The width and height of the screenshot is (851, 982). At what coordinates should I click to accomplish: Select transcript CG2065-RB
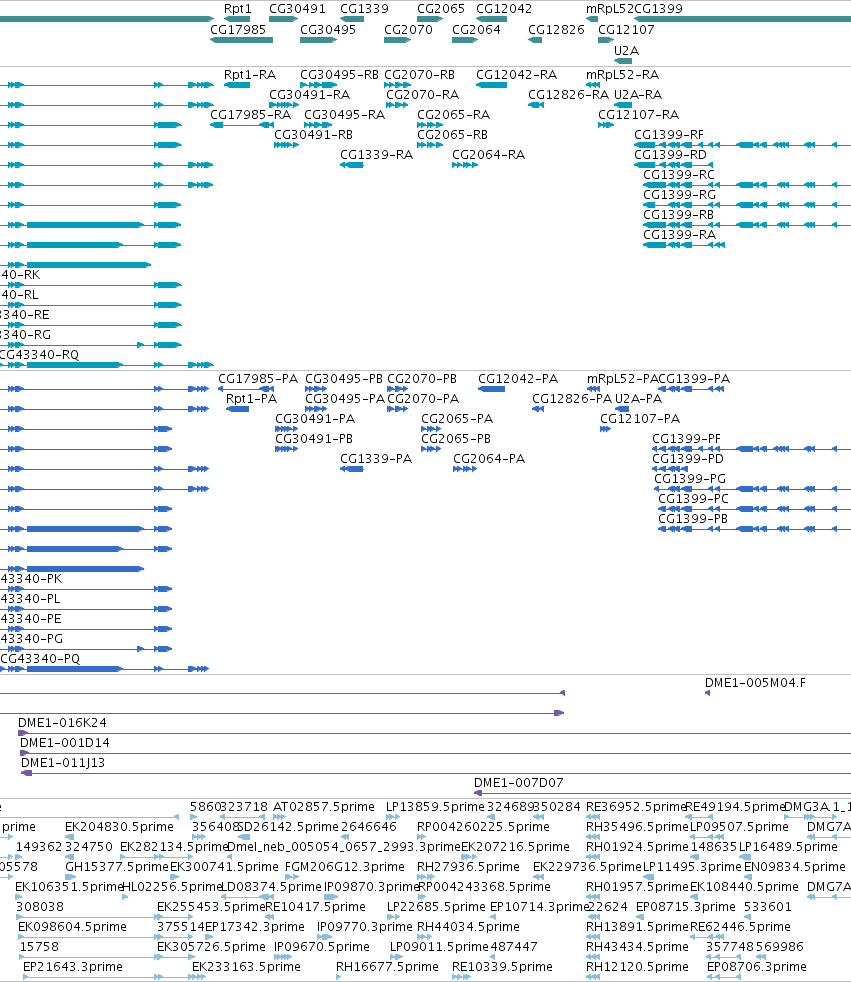click(x=452, y=135)
